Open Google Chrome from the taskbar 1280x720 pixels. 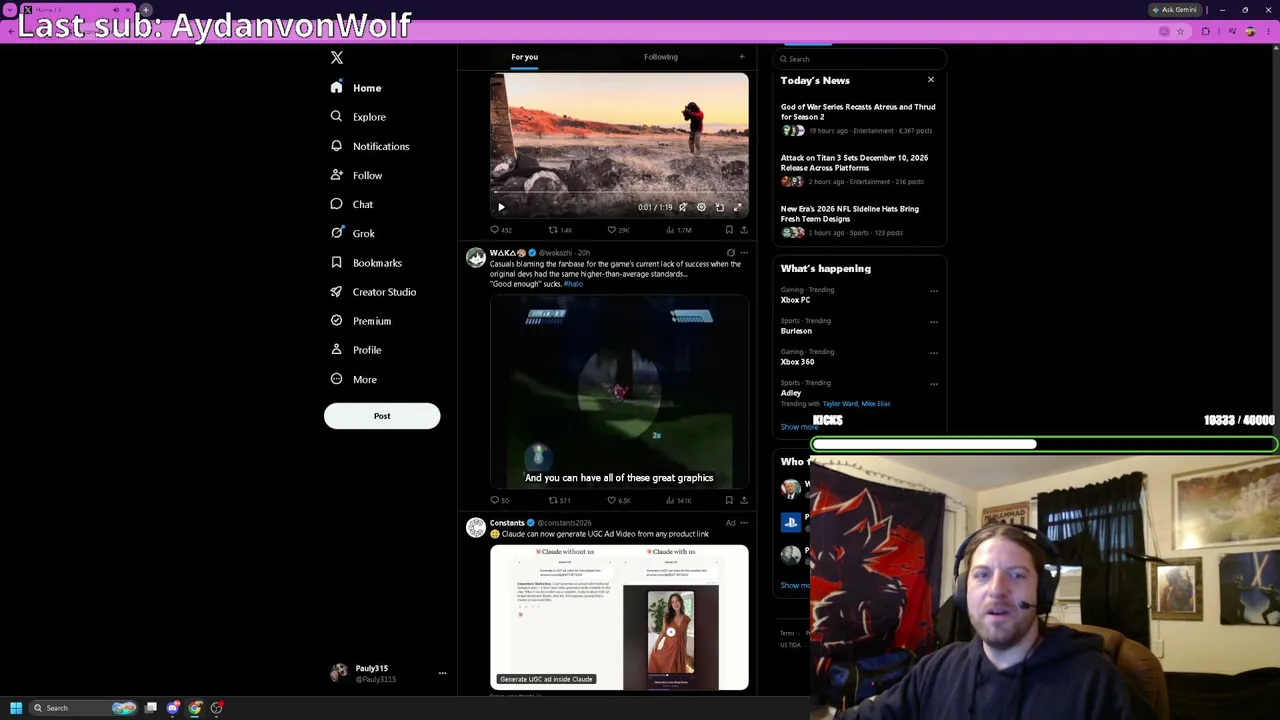coord(195,708)
